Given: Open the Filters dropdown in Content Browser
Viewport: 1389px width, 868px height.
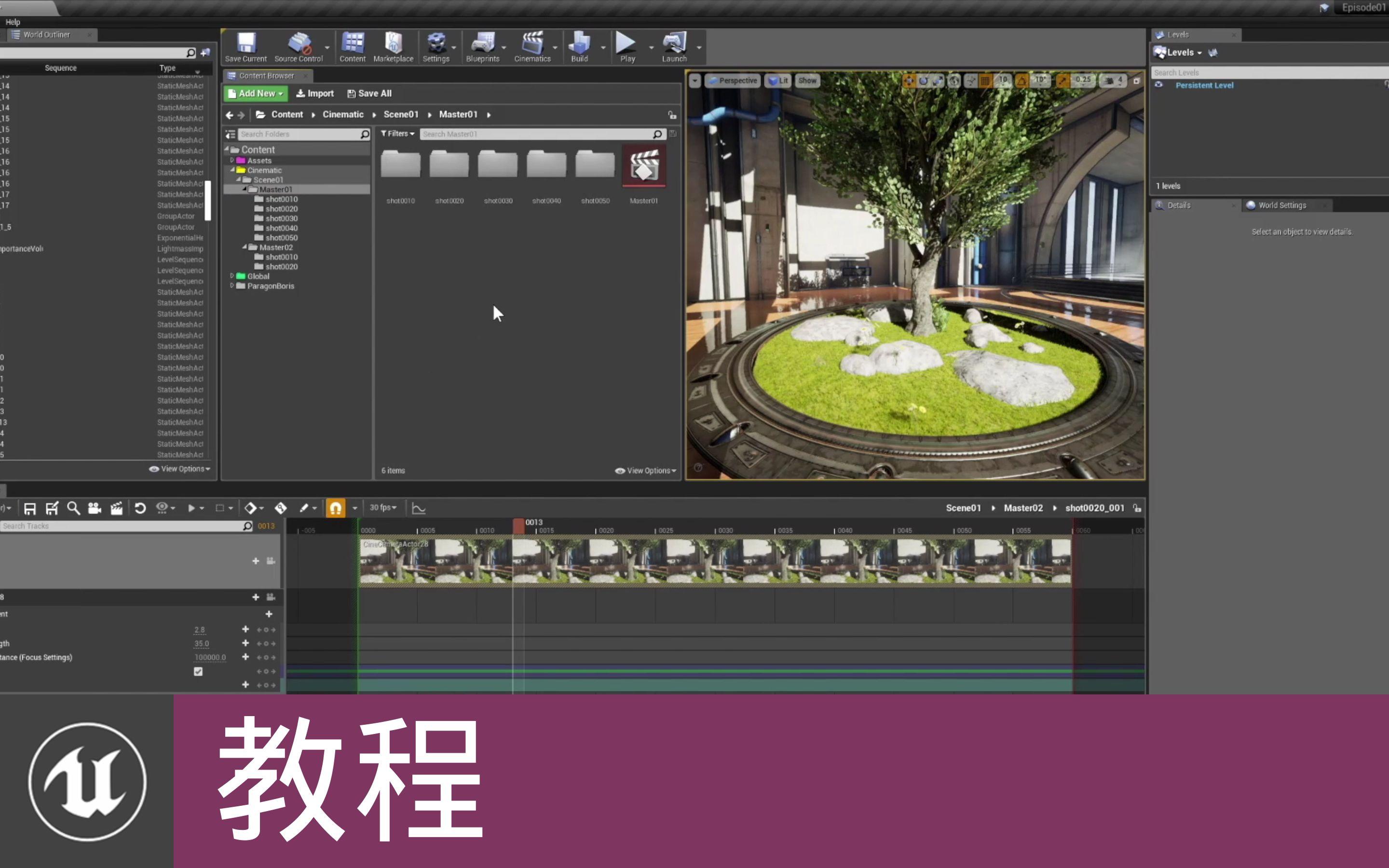Looking at the screenshot, I should [397, 134].
